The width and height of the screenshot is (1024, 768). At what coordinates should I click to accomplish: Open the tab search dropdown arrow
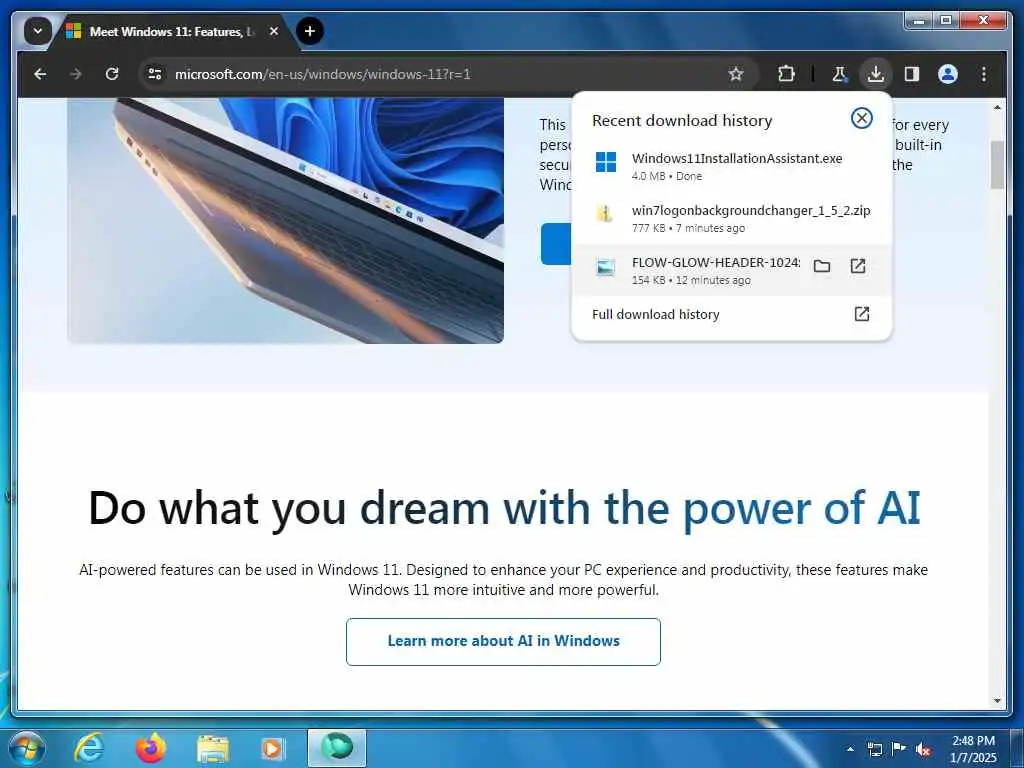pos(37,31)
